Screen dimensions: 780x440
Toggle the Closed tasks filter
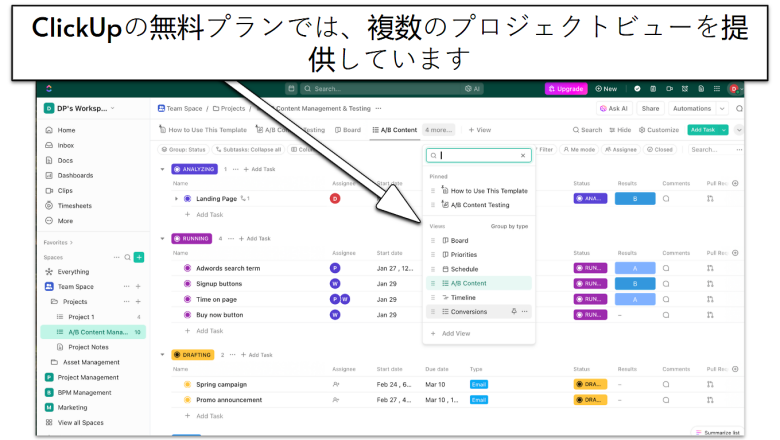[x=660, y=149]
